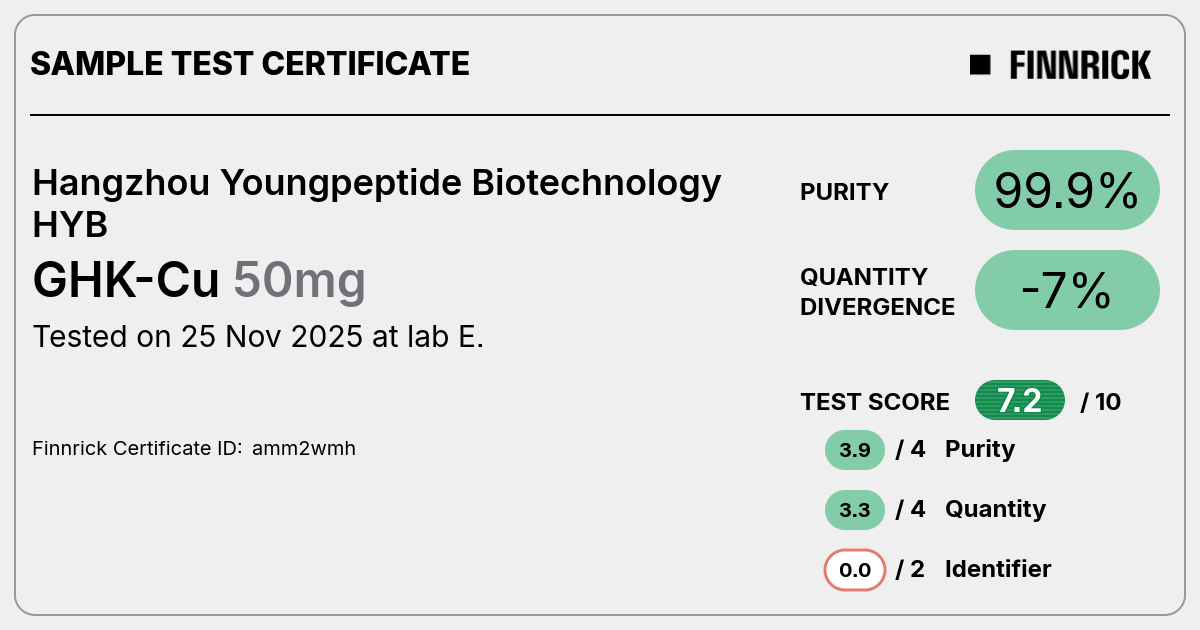Select the 99.9% purity badge
The height and width of the screenshot is (630, 1200).
click(1067, 190)
